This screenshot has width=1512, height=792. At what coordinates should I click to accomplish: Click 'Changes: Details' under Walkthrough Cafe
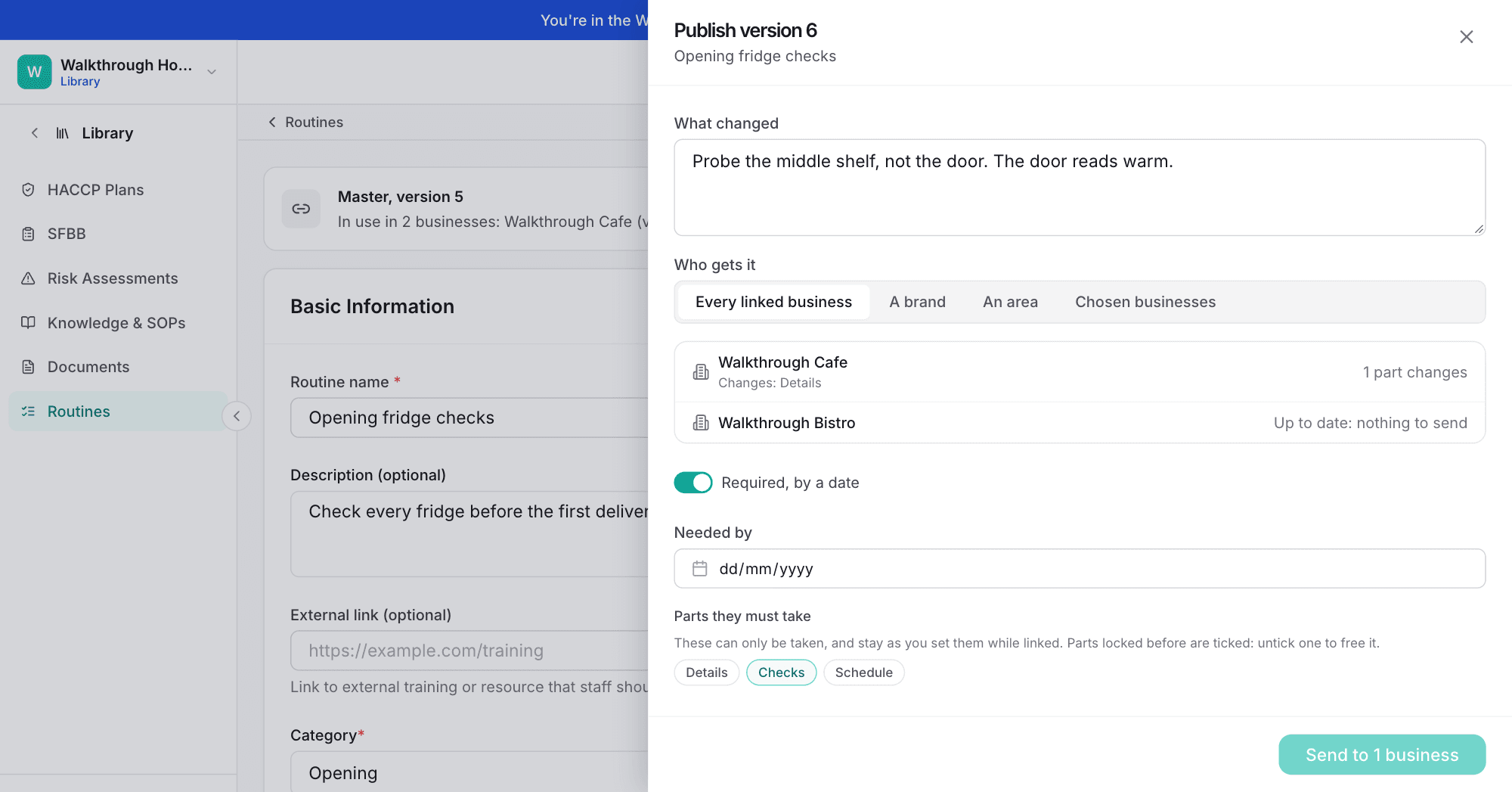(x=770, y=384)
